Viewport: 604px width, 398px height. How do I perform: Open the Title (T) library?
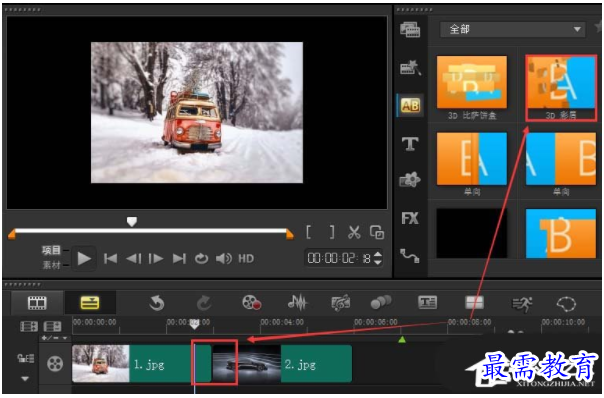coord(410,144)
